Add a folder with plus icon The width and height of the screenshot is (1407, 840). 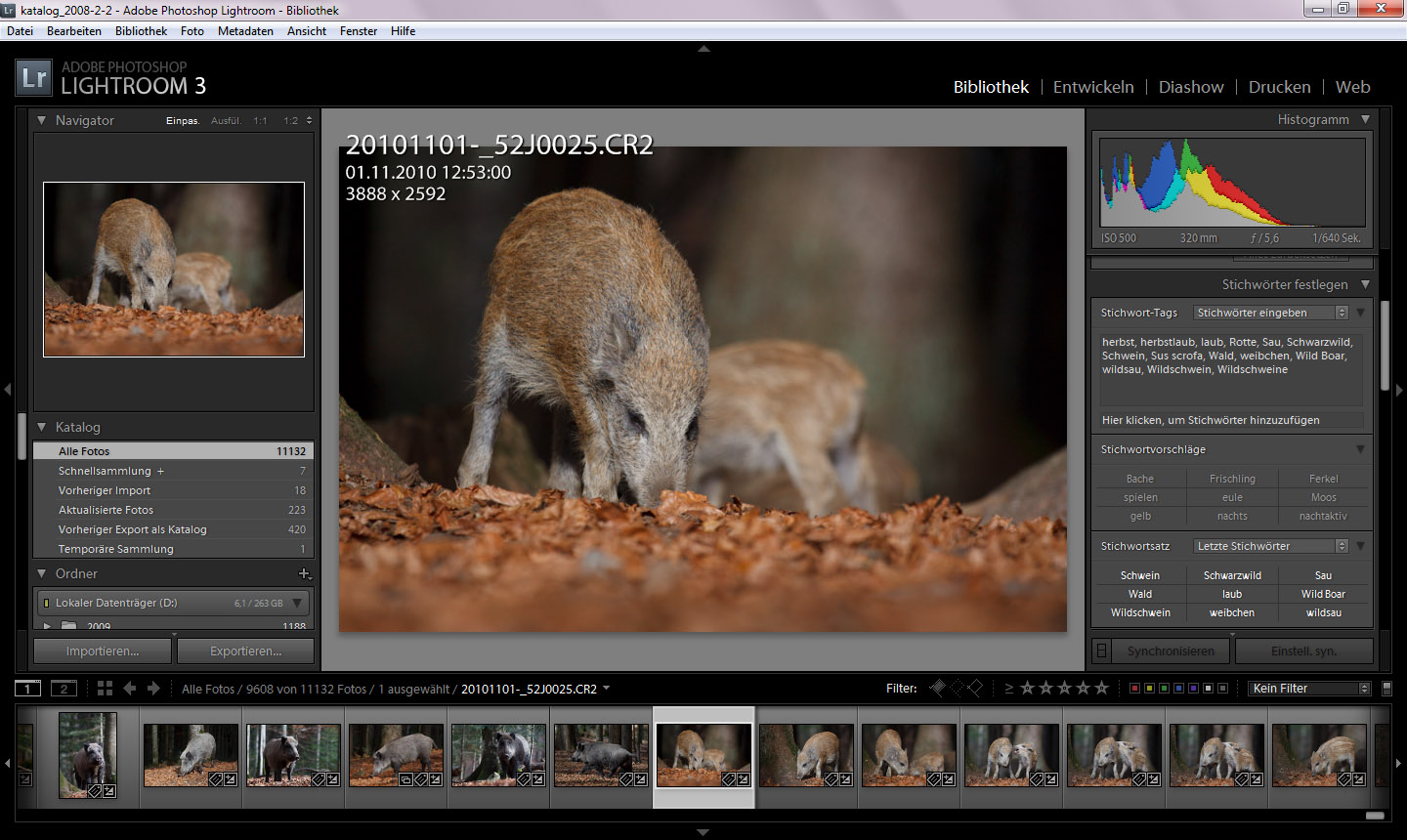coord(304,574)
